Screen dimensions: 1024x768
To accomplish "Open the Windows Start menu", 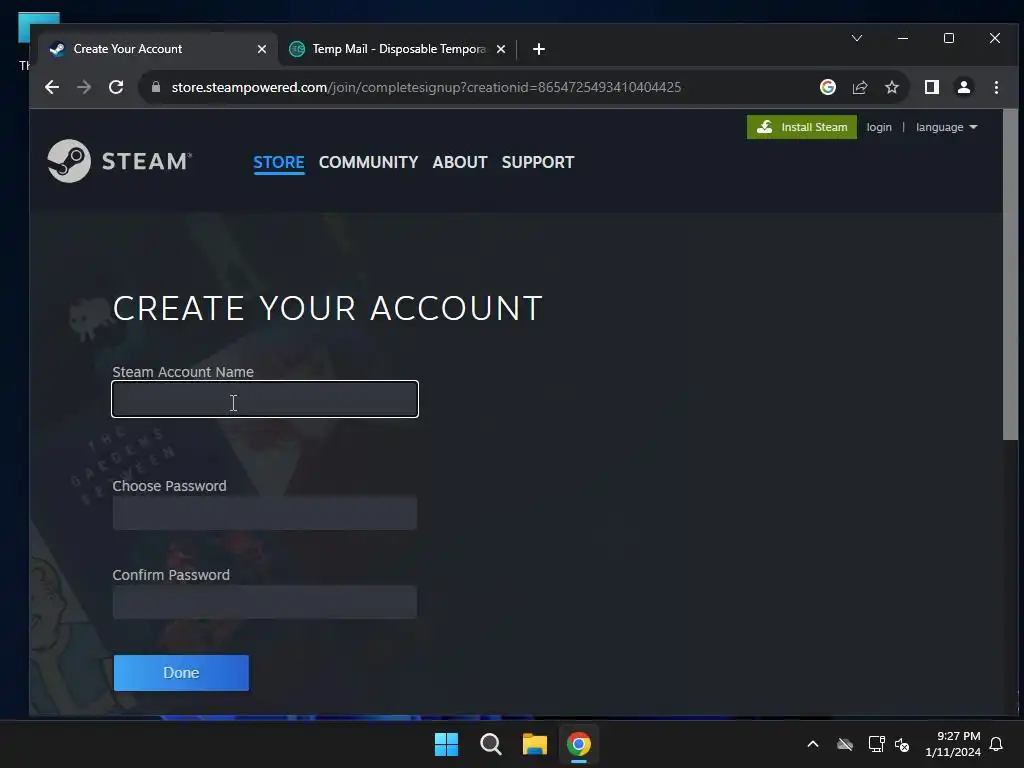I will click(447, 744).
